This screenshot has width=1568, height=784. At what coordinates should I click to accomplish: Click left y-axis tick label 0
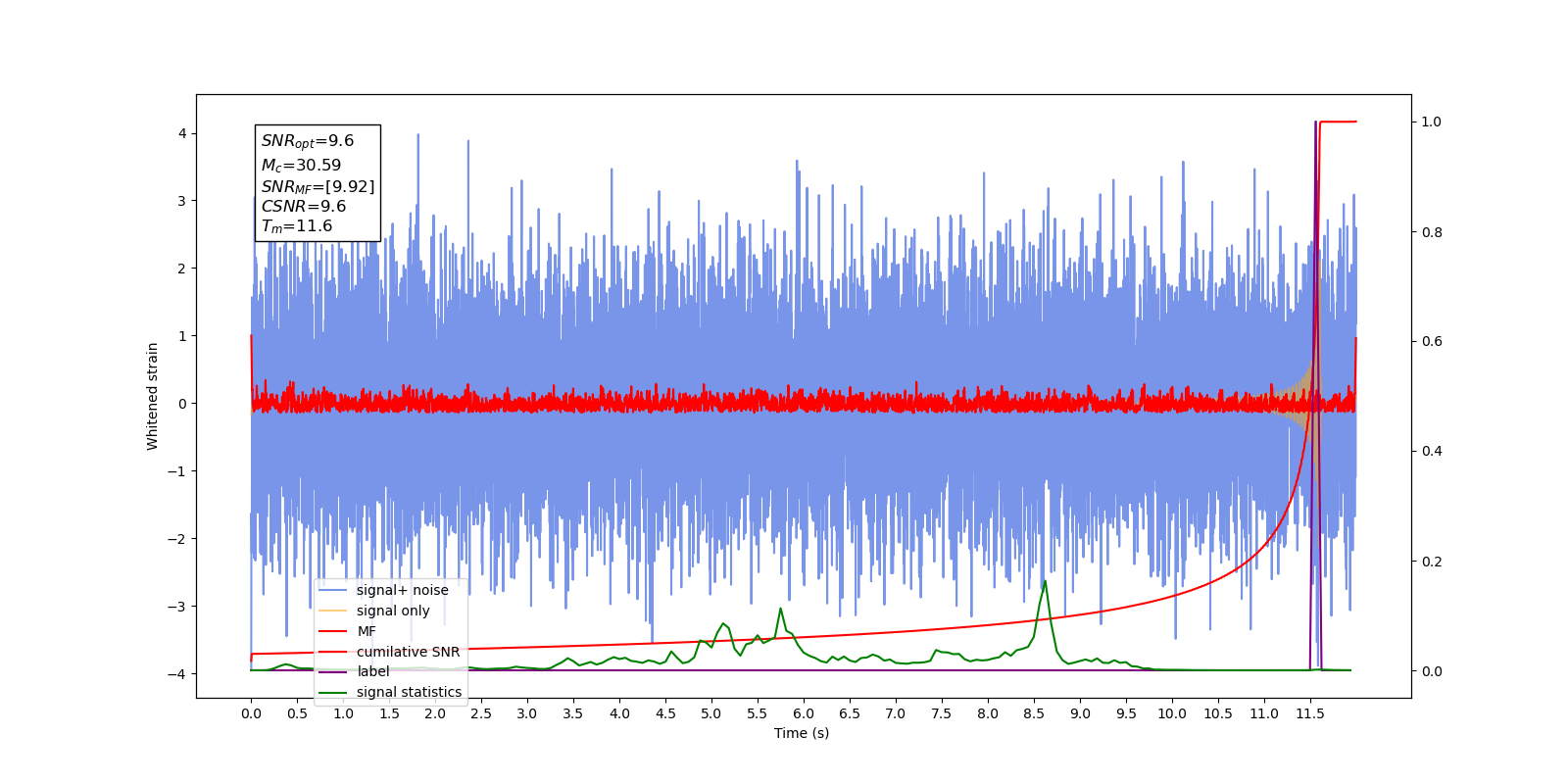[x=182, y=404]
